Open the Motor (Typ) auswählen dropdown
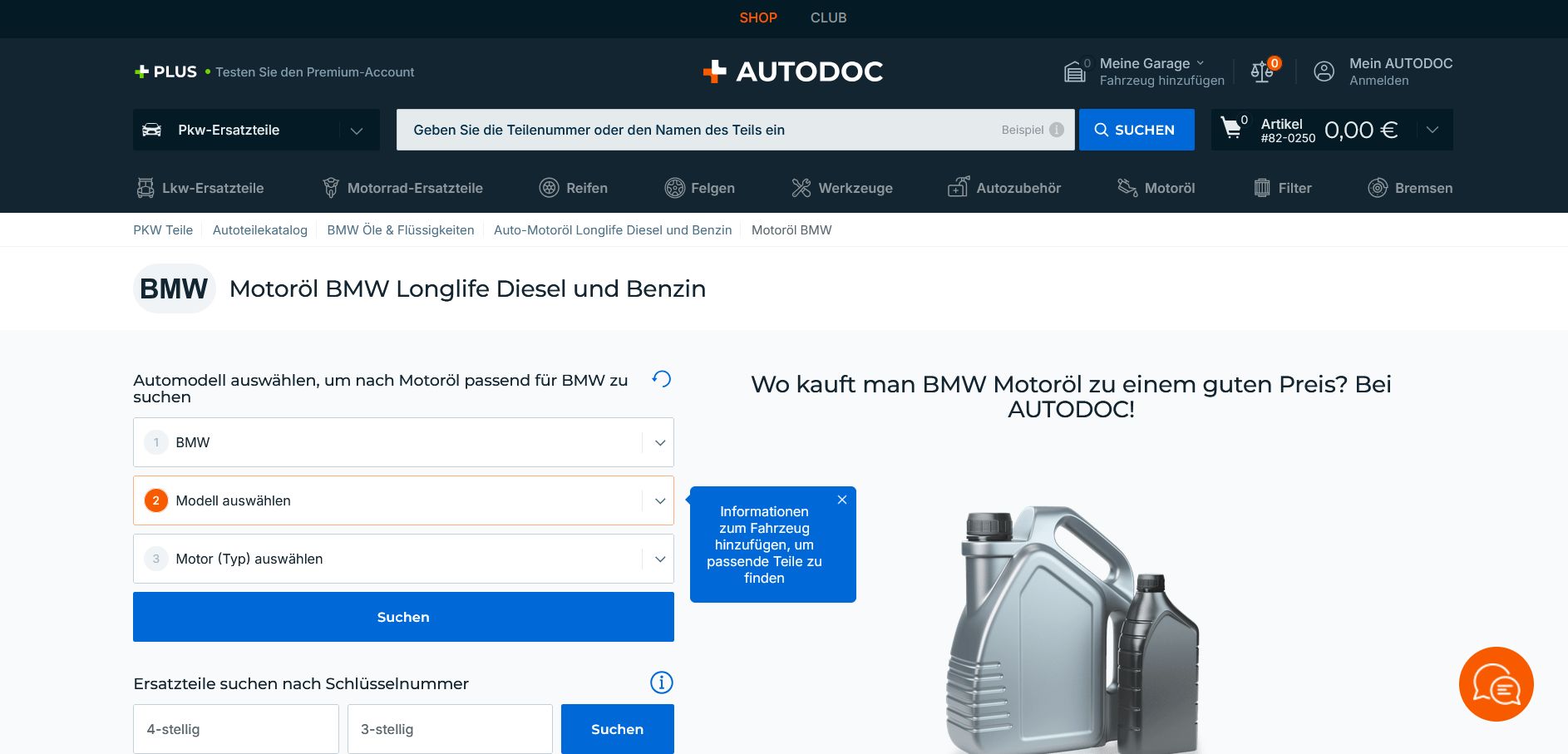The height and width of the screenshot is (754, 1568). pyautogui.click(x=403, y=559)
